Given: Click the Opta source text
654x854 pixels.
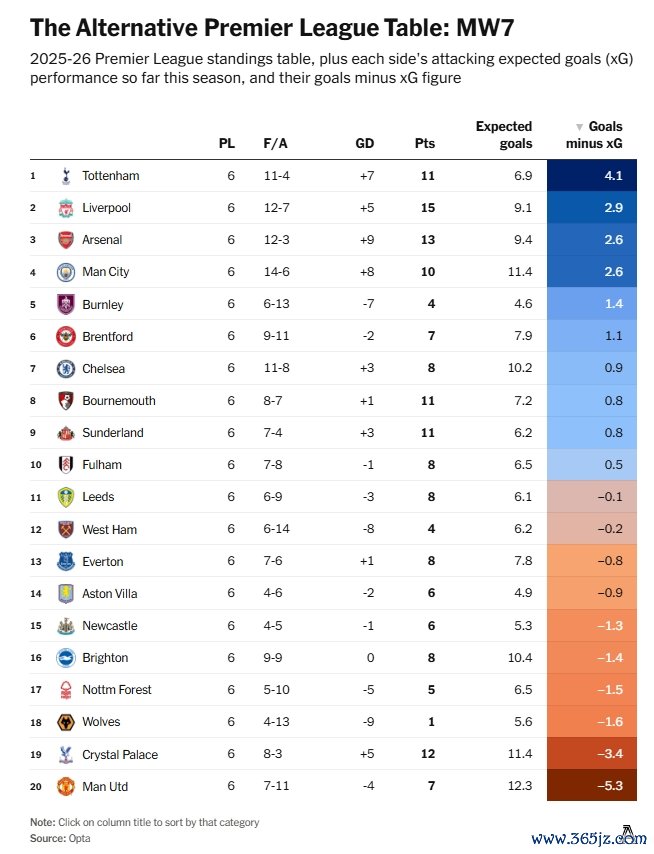Looking at the screenshot, I should [76, 838].
